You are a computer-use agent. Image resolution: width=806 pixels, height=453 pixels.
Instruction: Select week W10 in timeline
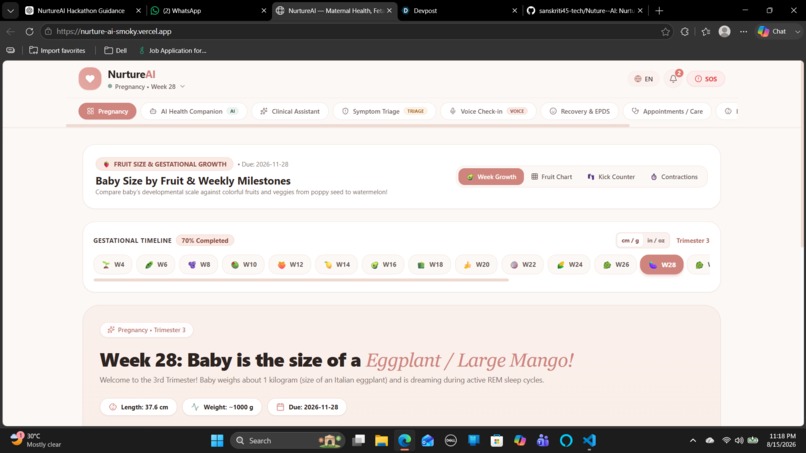click(244, 265)
